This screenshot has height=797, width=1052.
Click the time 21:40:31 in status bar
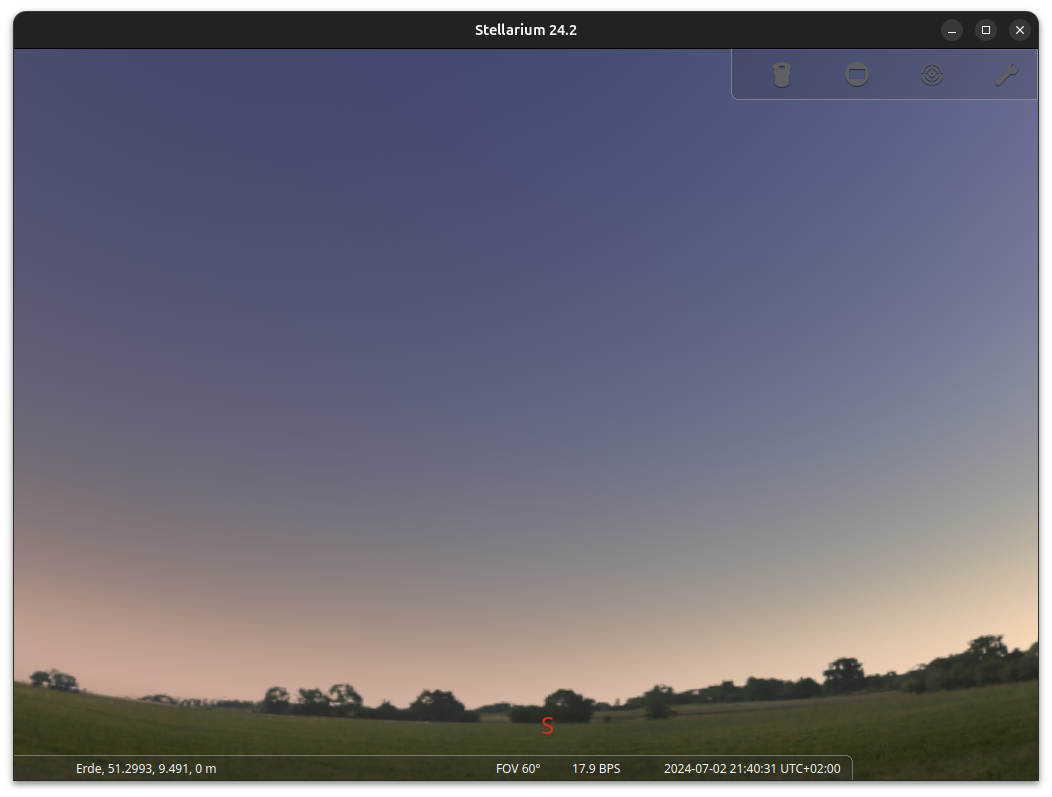755,769
